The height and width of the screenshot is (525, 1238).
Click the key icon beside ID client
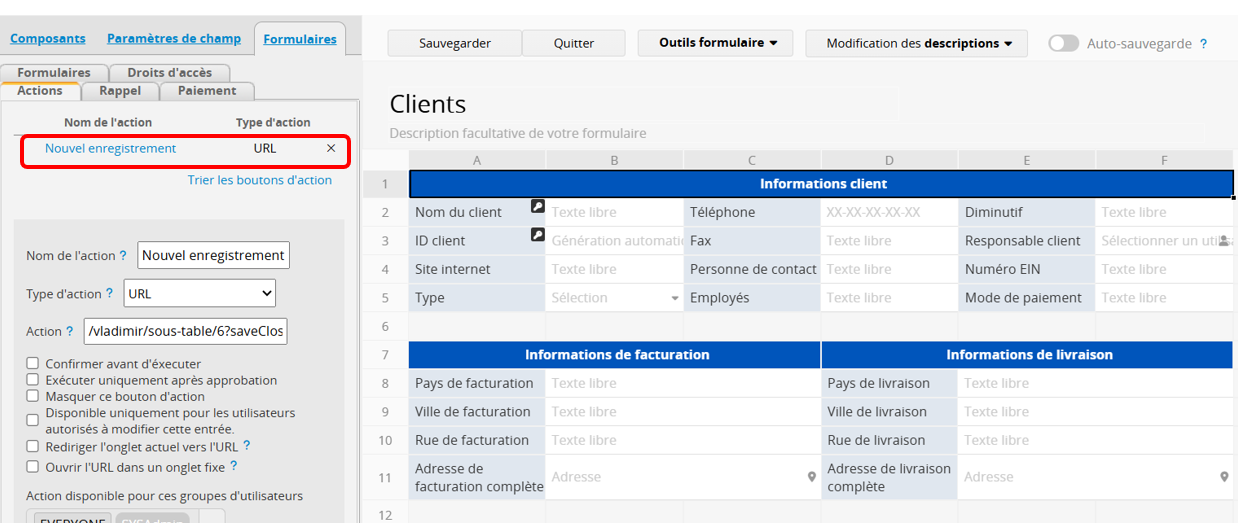tap(537, 235)
